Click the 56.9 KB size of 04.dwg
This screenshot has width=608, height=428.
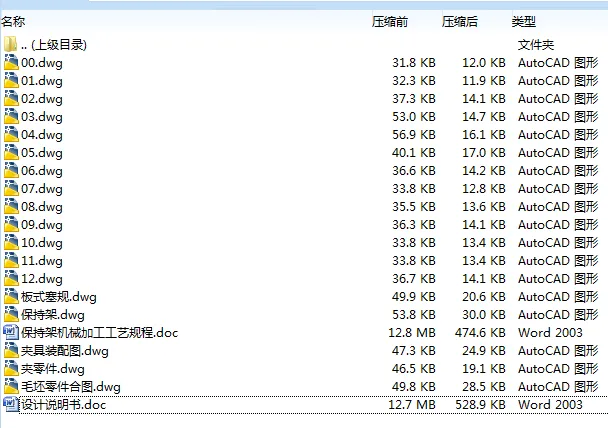pos(414,135)
